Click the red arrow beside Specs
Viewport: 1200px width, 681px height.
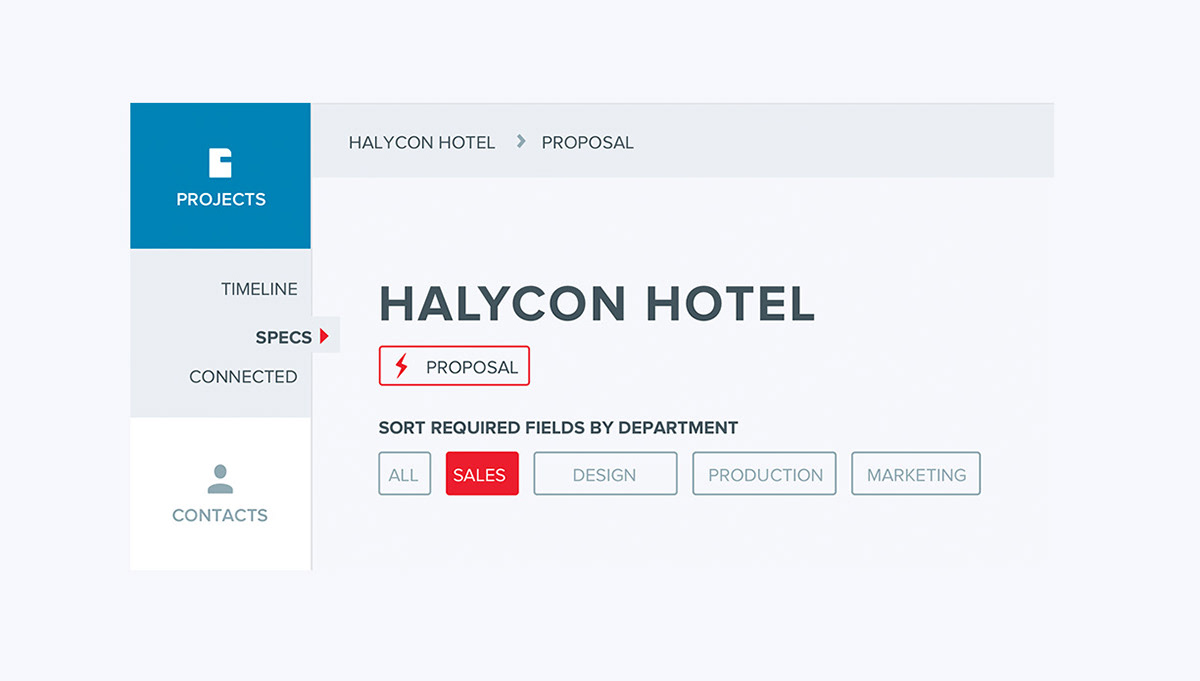324,337
